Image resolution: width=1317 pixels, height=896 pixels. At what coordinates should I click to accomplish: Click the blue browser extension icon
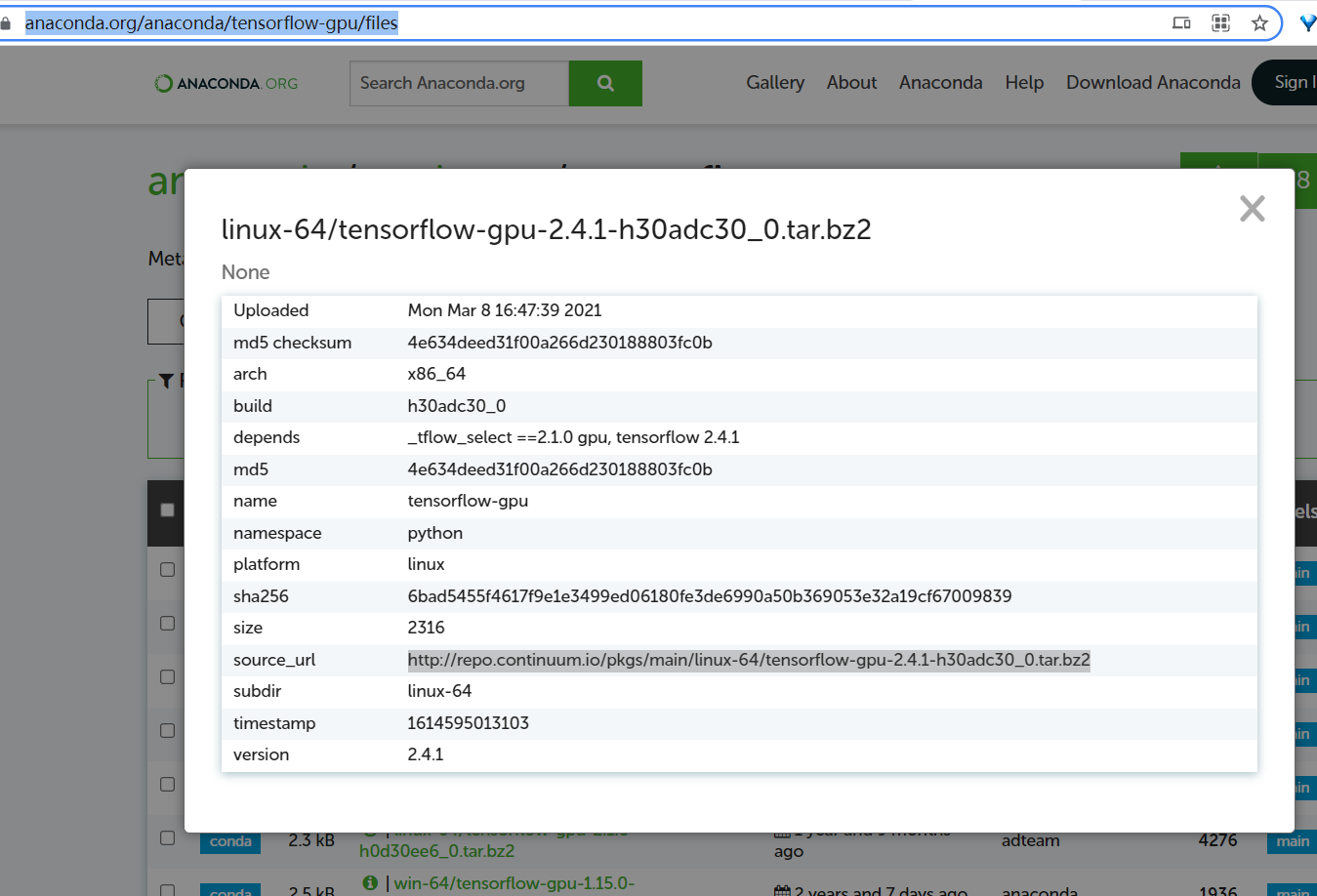click(1308, 21)
